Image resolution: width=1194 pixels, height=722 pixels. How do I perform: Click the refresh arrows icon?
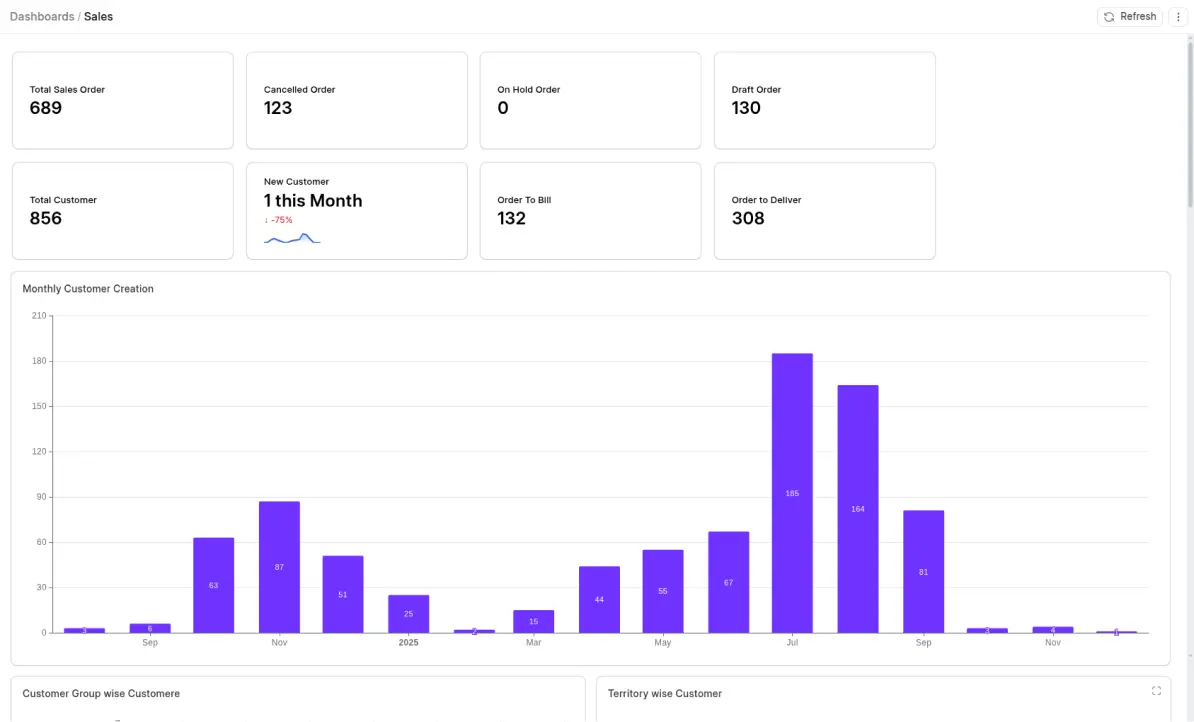1109,17
